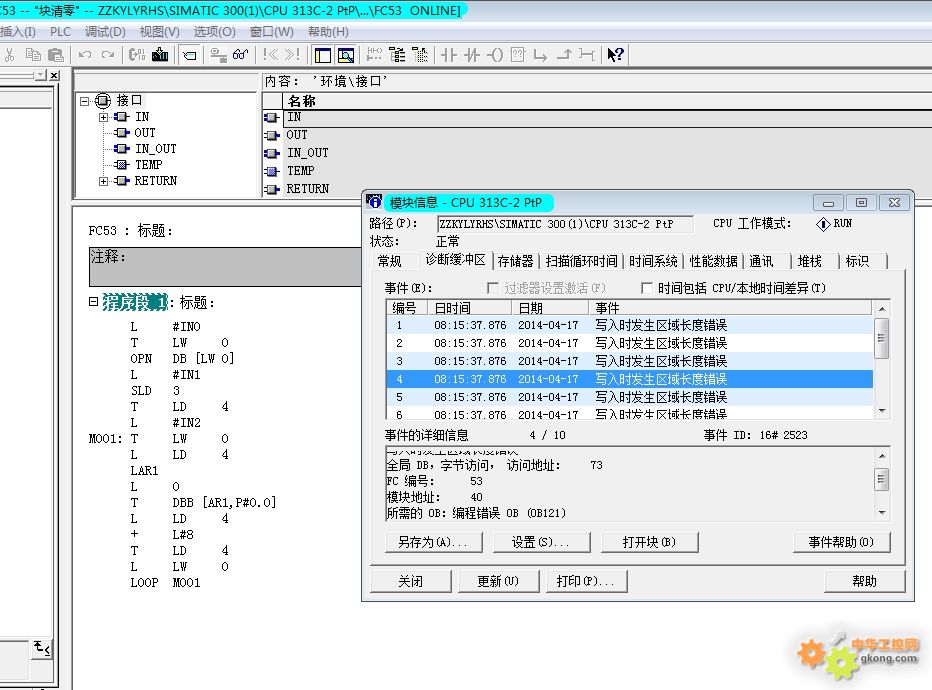Image resolution: width=932 pixels, height=690 pixels.
Task: Click the Paste clipboard icon
Action: click(55, 55)
